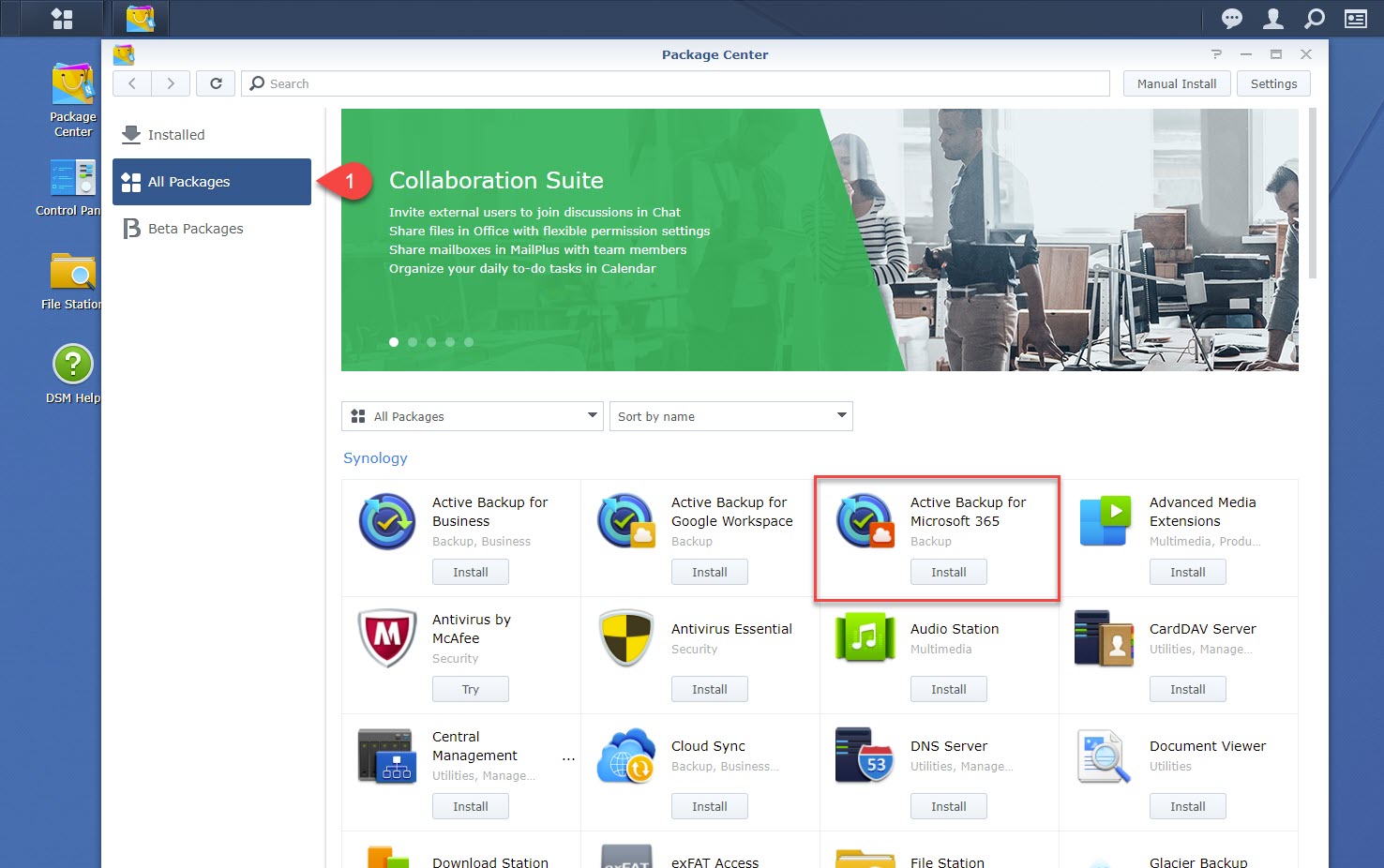Show the fourth banner slide dot
Image resolution: width=1384 pixels, height=868 pixels.
[x=450, y=342]
